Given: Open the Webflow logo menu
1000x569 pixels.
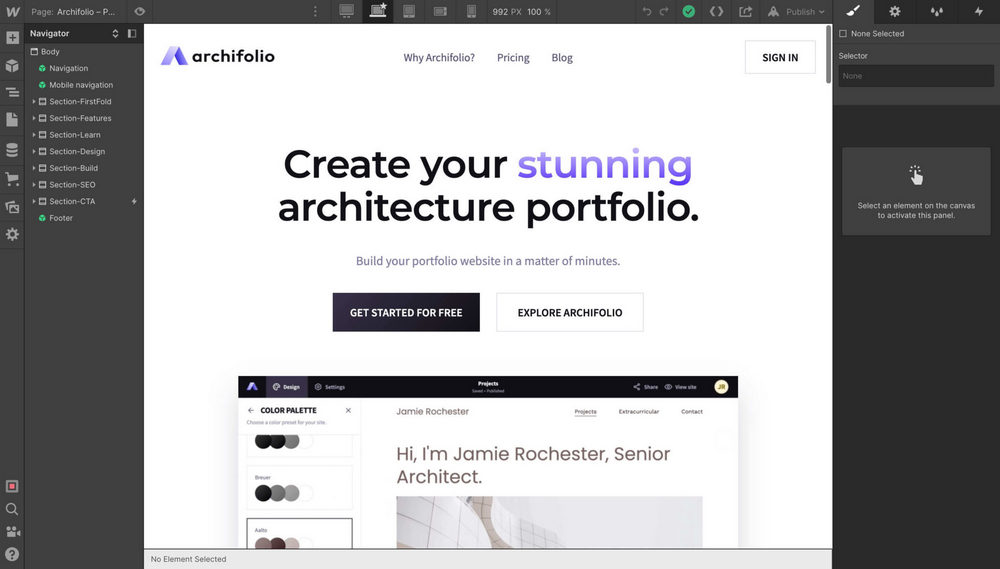Looking at the screenshot, I should [12, 11].
